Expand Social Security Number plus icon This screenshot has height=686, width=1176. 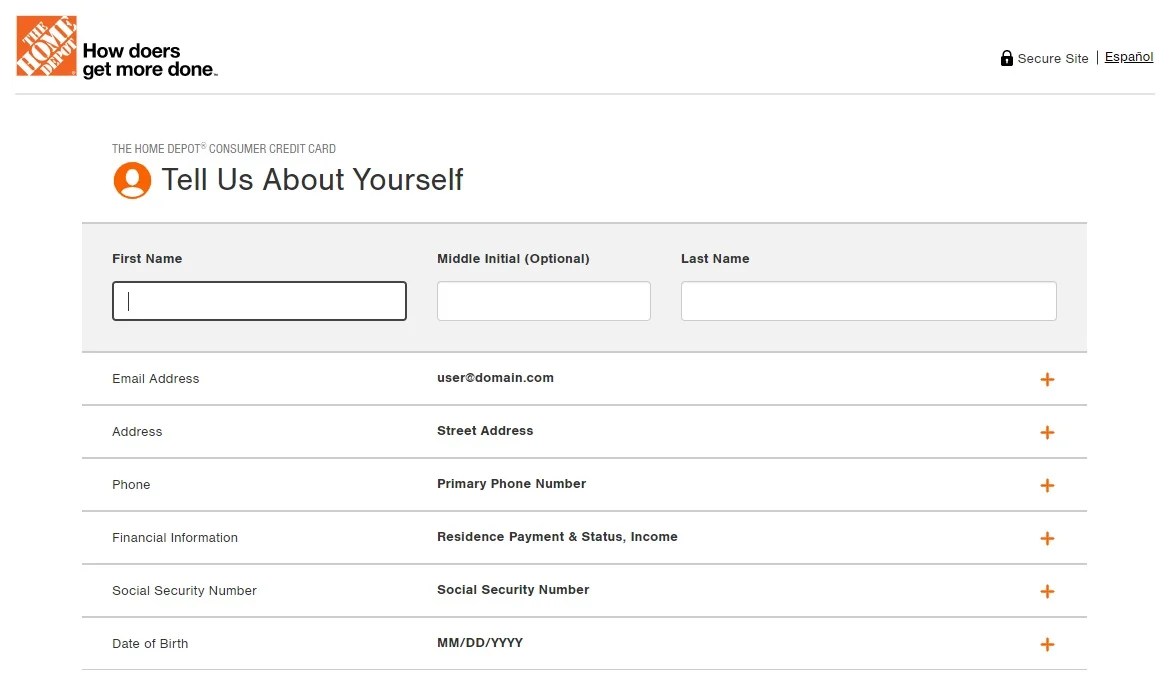[x=1047, y=592]
